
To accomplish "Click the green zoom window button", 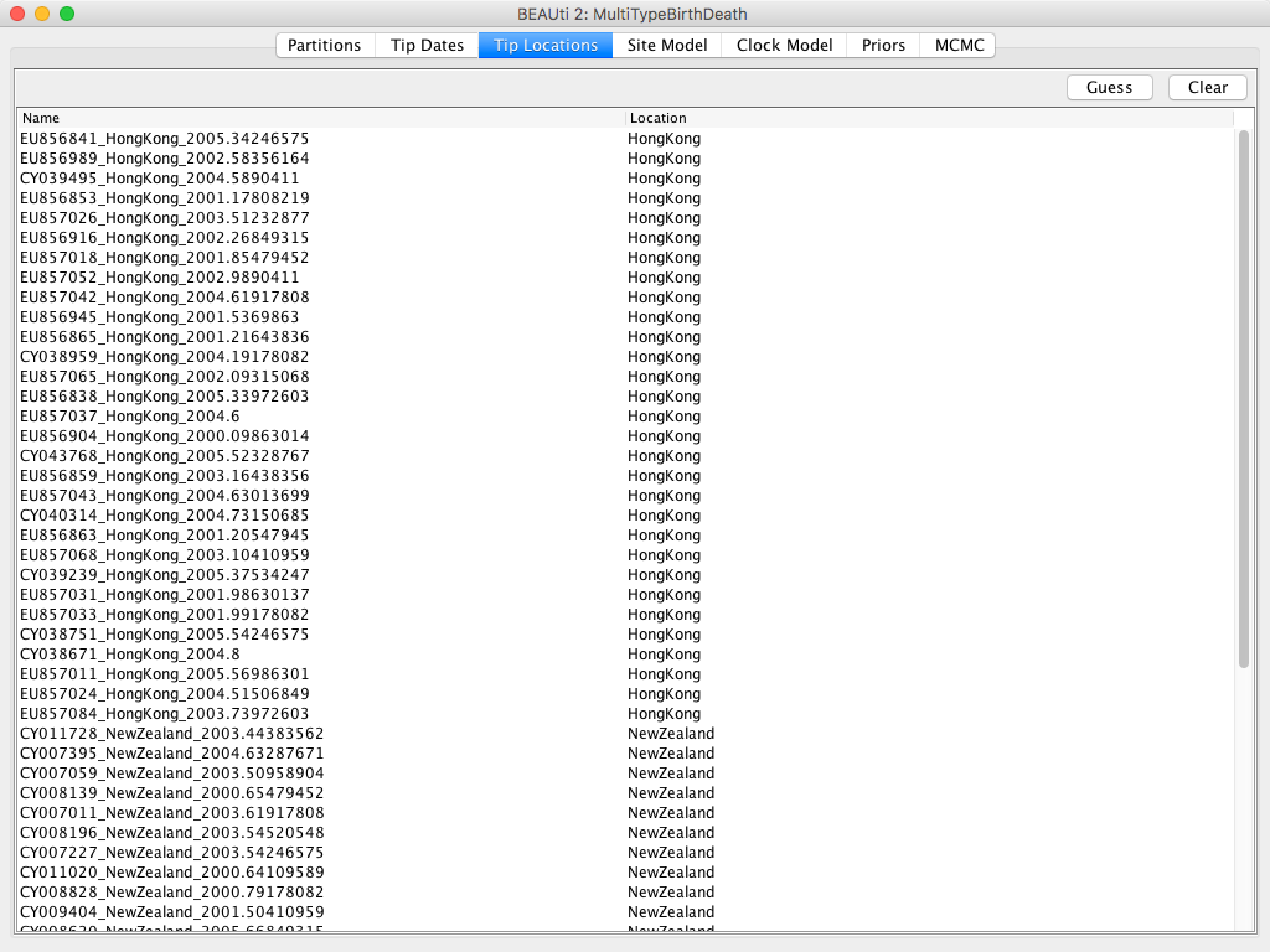I will (x=67, y=14).
